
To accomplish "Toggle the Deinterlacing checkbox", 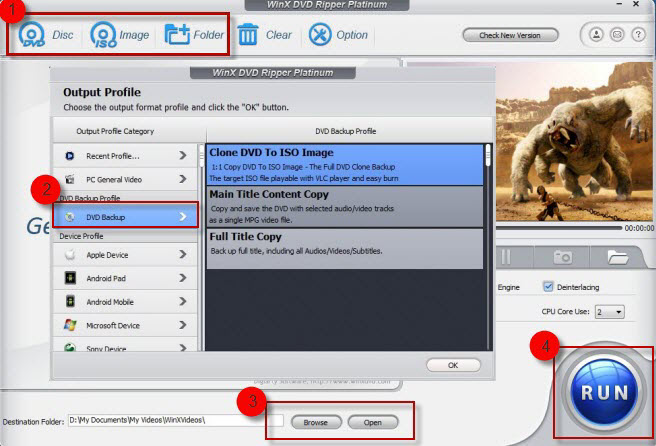I will point(548,287).
